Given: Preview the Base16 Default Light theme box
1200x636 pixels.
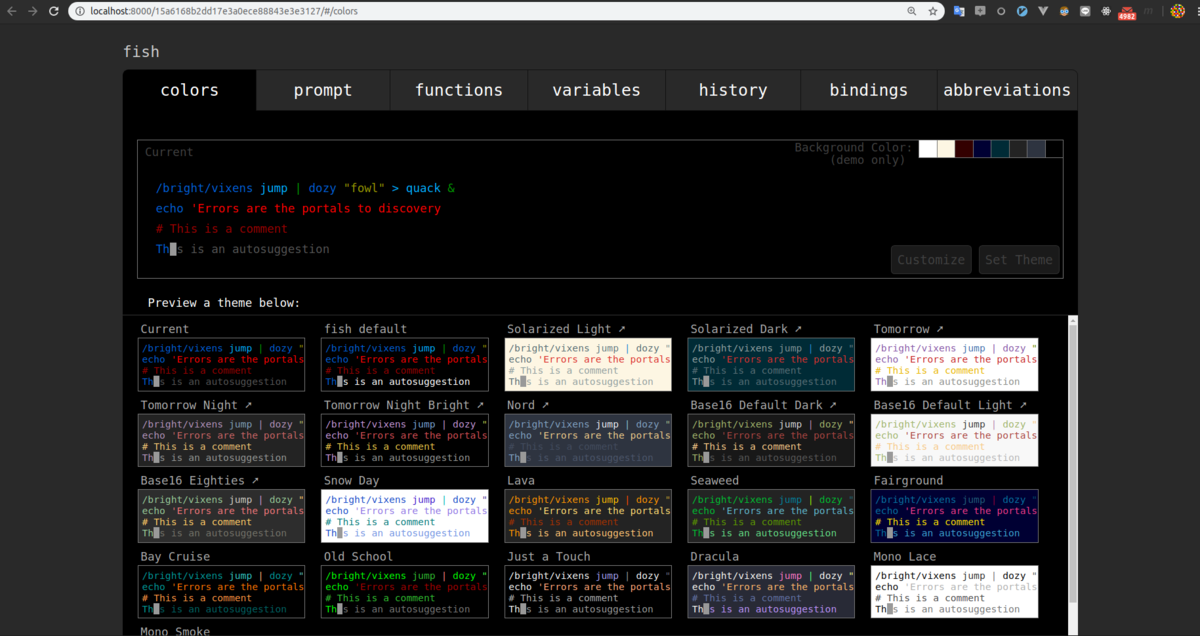Looking at the screenshot, I should pos(954,440).
